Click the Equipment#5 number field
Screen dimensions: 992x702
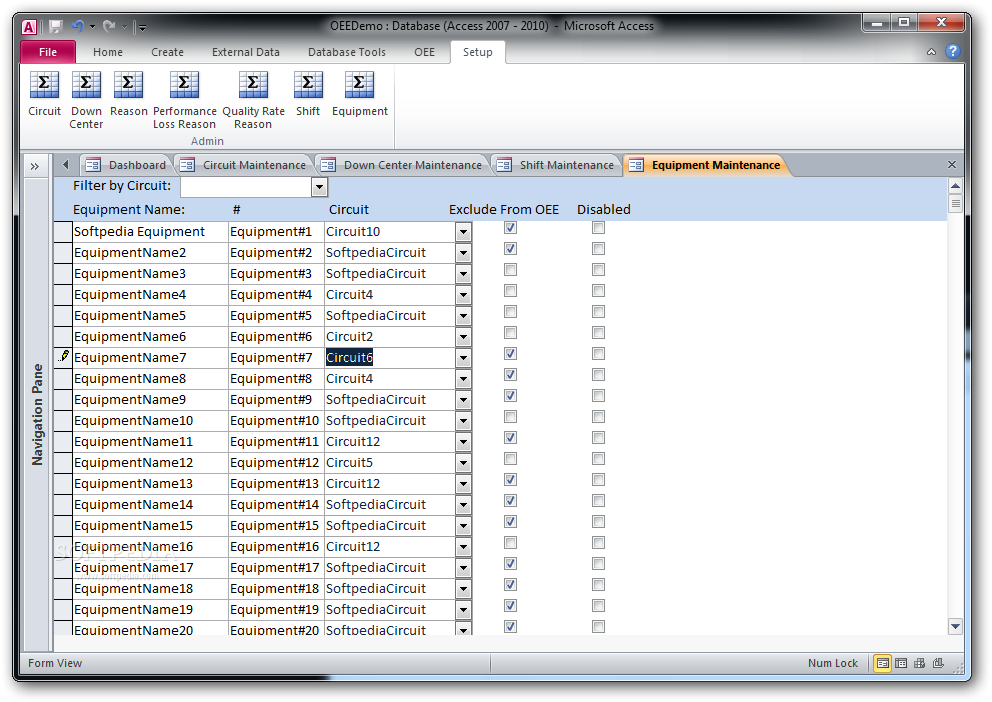pyautogui.click(x=276, y=316)
